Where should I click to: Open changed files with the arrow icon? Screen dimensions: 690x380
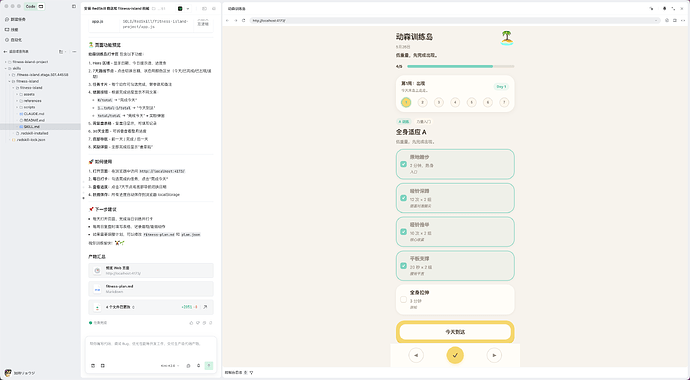pos(205,307)
